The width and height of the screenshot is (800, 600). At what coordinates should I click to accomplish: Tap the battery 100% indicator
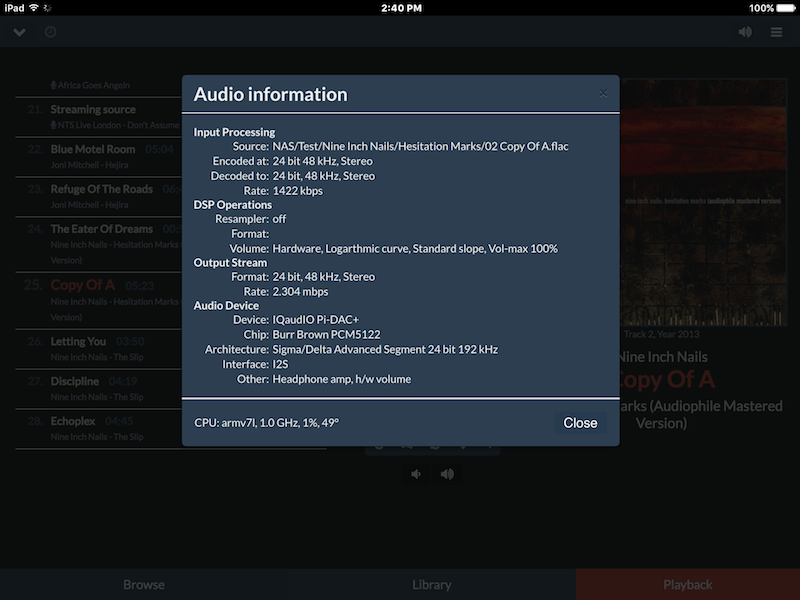772,8
